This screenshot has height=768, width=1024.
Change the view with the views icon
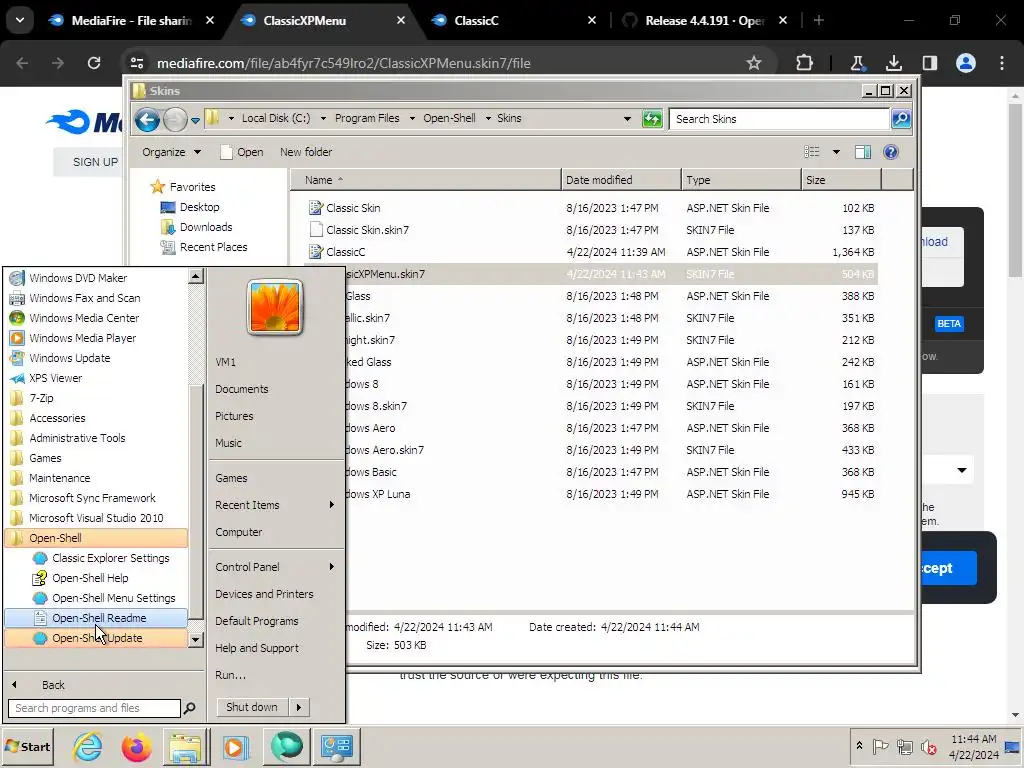[x=812, y=152]
